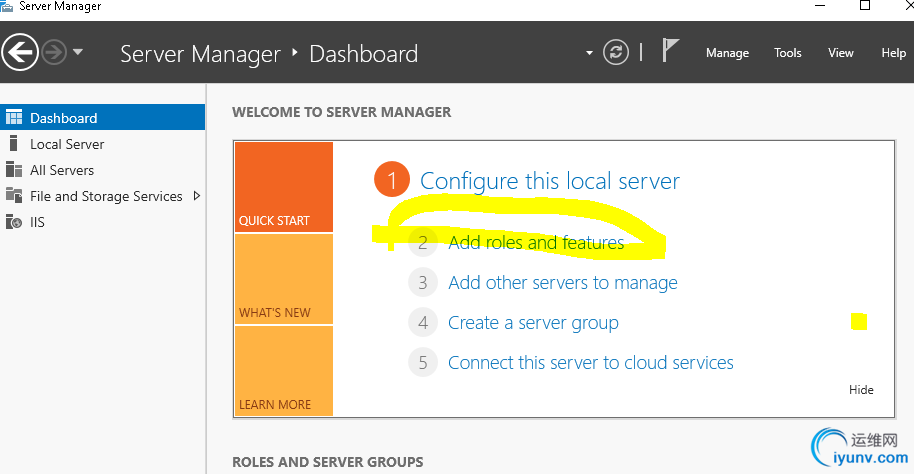Expand the dropdown arrow left of Refresh

coord(589,53)
